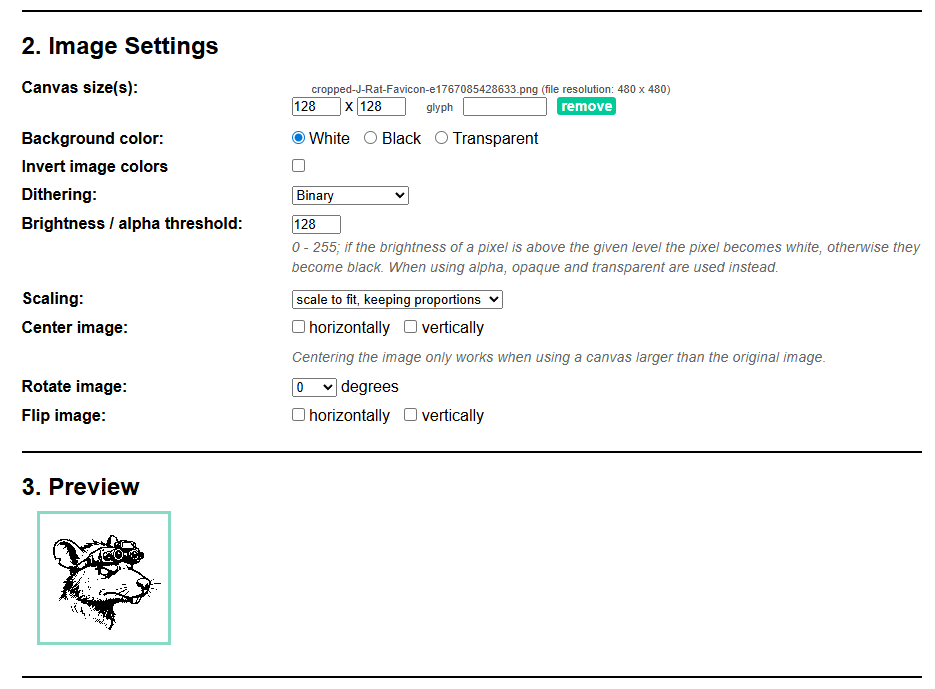The height and width of the screenshot is (689, 935).
Task: Click the uploaded PNG file name text
Action: [423, 89]
